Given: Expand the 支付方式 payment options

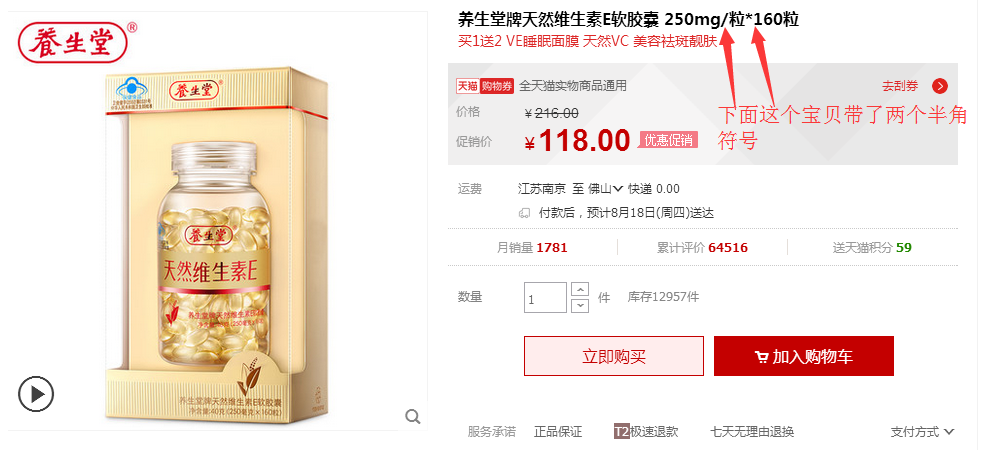Looking at the screenshot, I should point(922,431).
